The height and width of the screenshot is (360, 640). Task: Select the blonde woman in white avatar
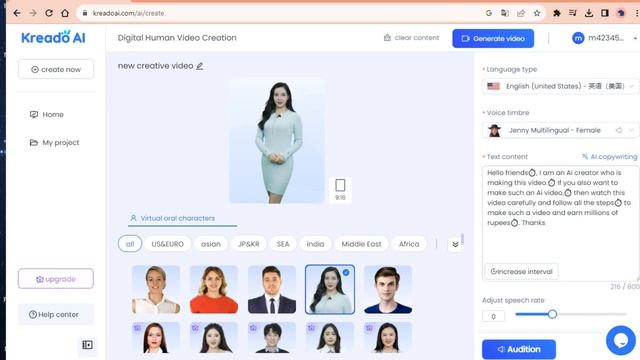point(156,289)
